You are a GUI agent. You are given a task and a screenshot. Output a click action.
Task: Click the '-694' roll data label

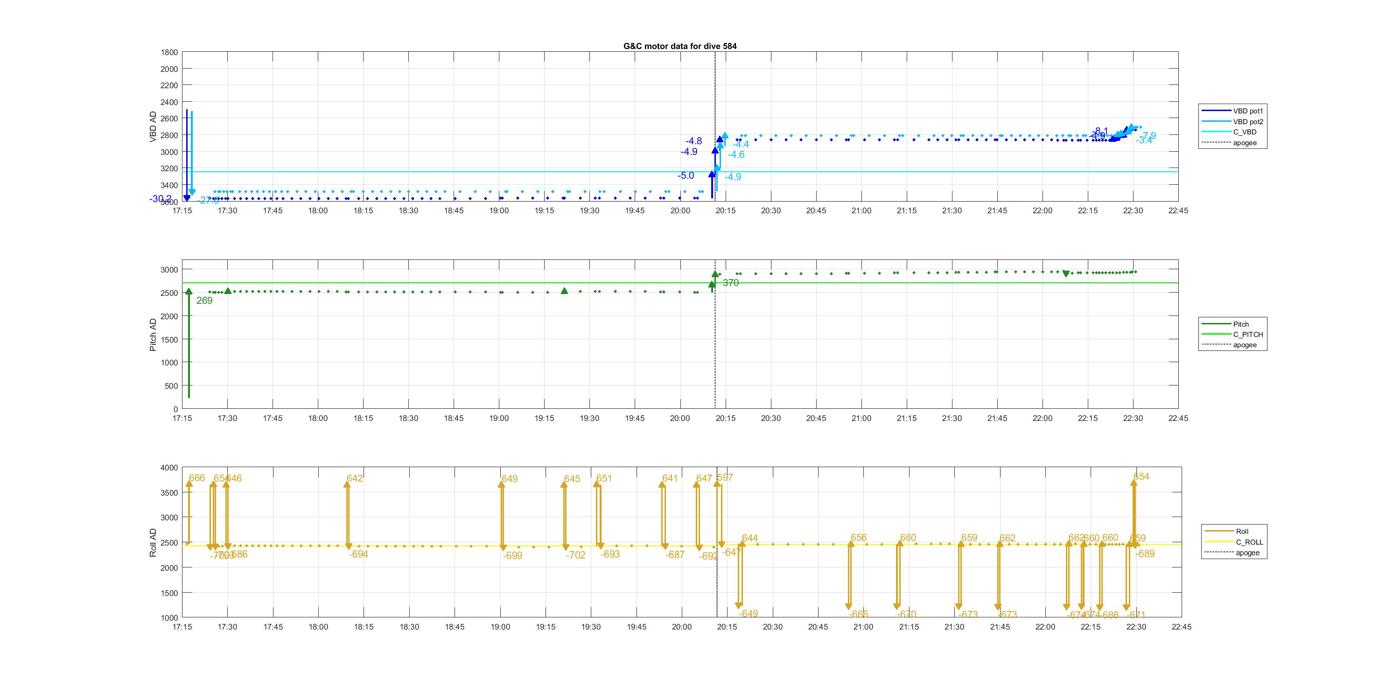tap(358, 554)
